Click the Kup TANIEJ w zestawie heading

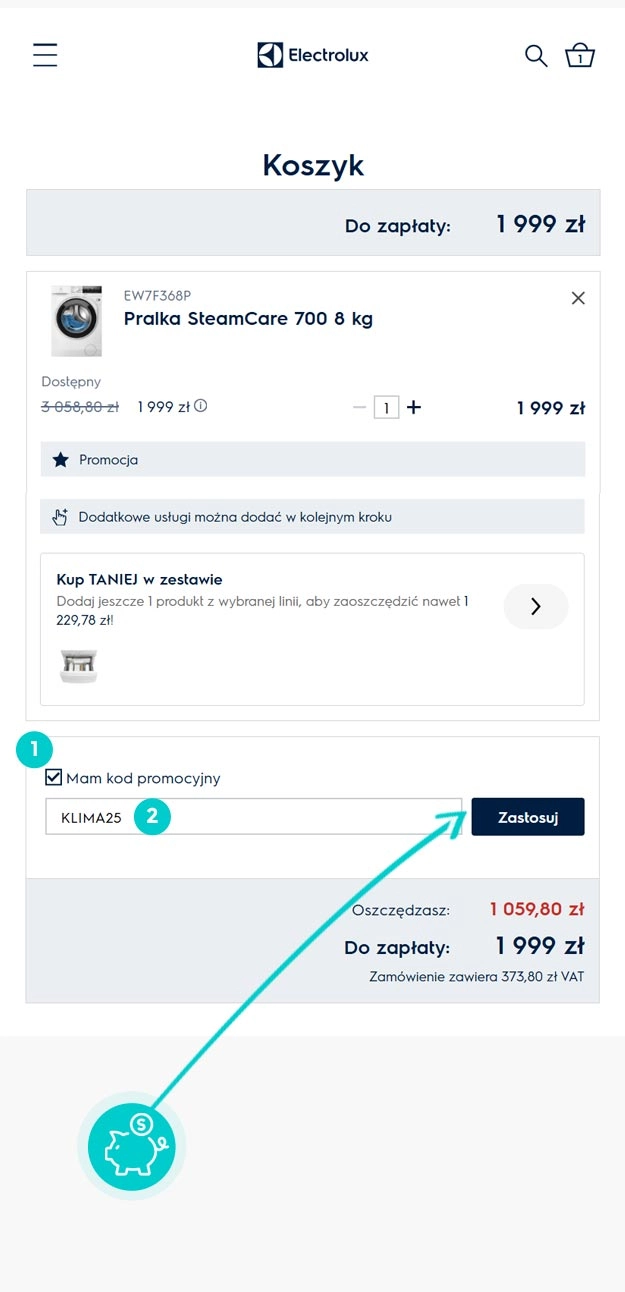tap(140, 579)
